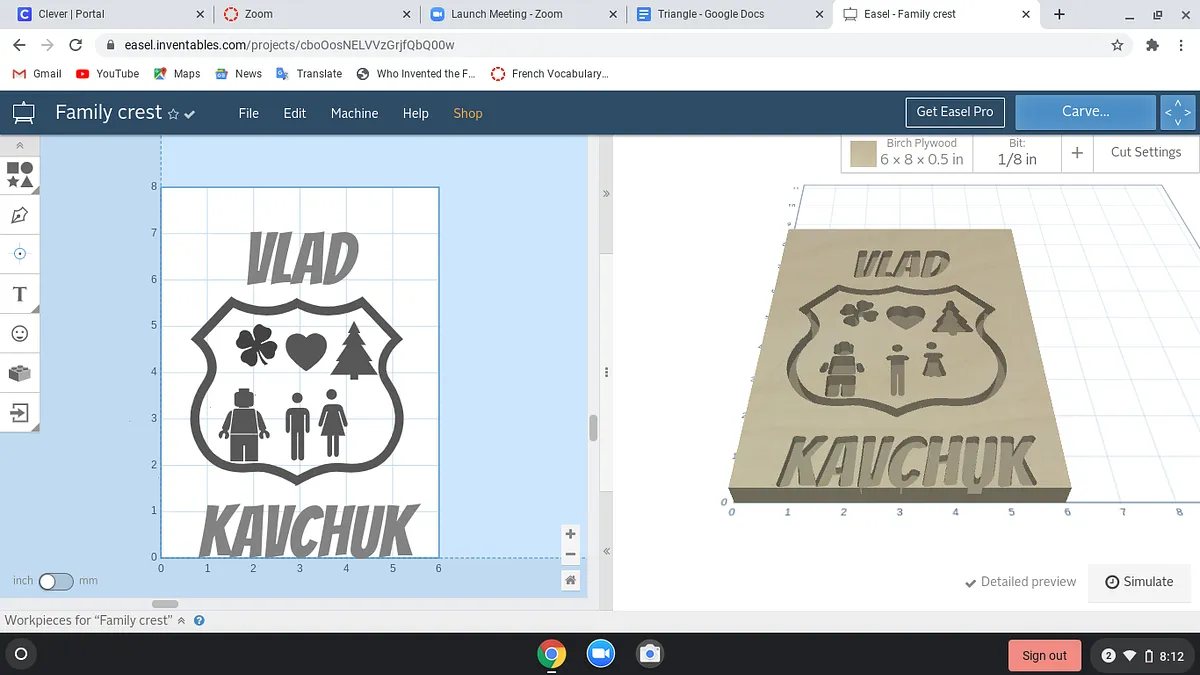Select the KAVCHUK text on the design canvas
Screen dimensions: 1200x675
tap(308, 530)
